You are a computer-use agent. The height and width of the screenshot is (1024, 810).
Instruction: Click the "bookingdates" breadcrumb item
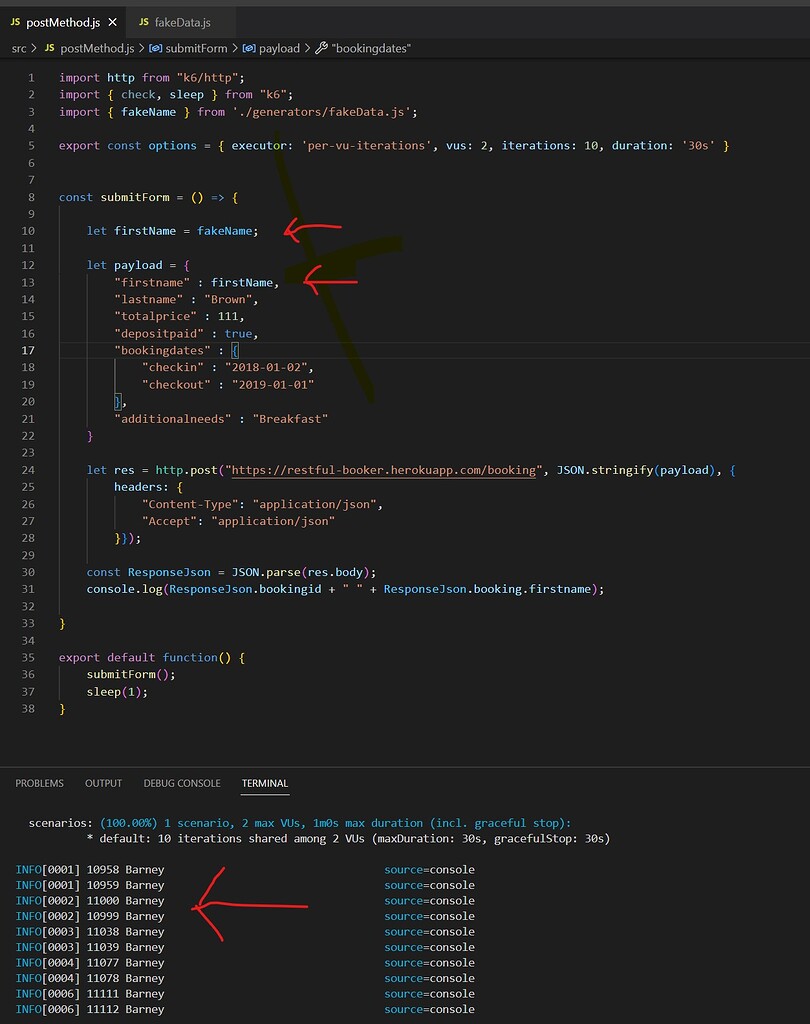371,48
